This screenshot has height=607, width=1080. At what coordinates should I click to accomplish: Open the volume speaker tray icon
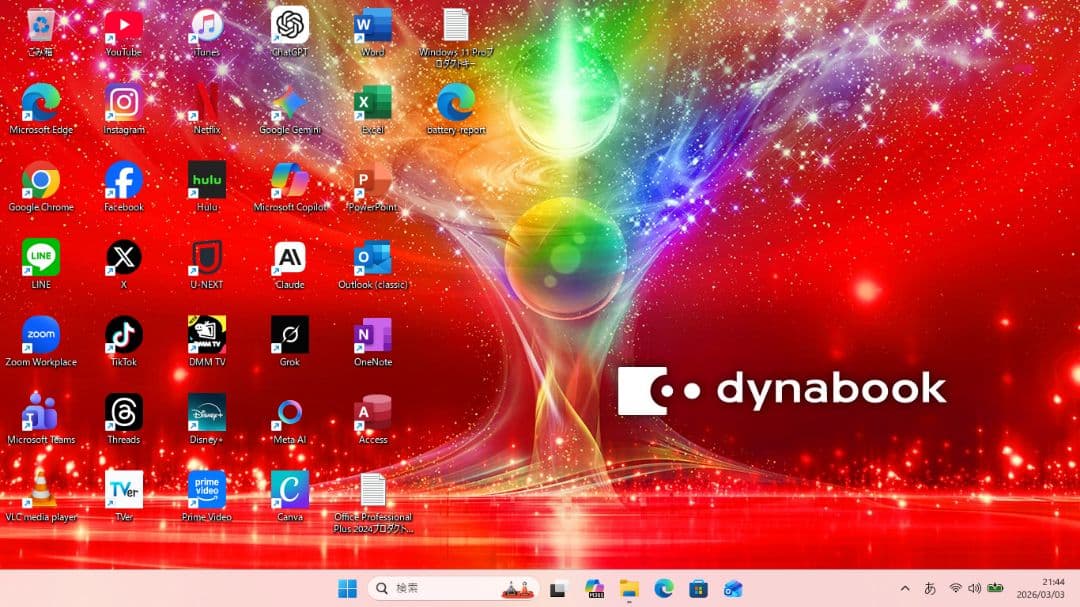[x=975, y=588]
